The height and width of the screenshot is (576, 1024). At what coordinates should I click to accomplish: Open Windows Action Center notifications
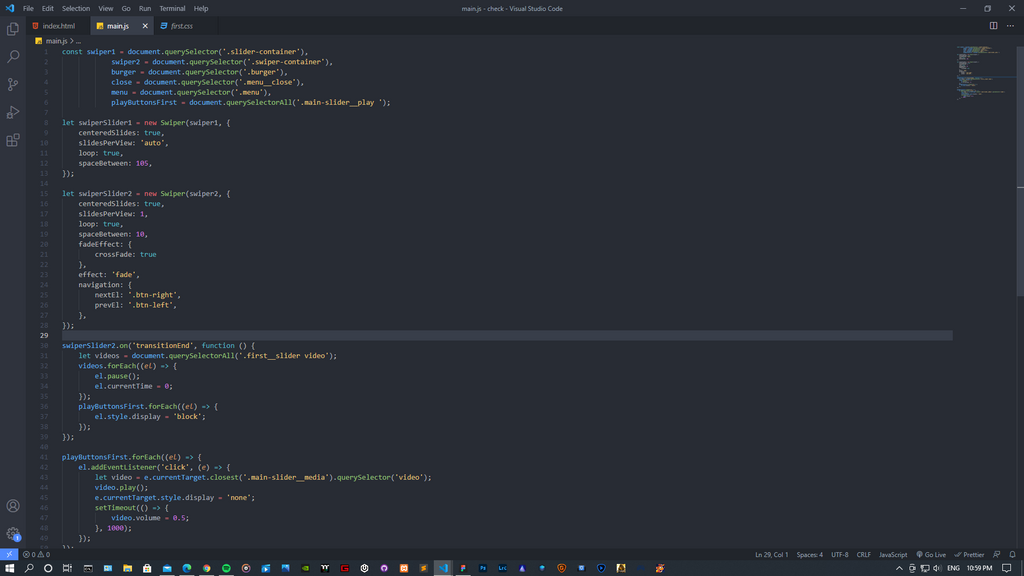[x=1006, y=568]
